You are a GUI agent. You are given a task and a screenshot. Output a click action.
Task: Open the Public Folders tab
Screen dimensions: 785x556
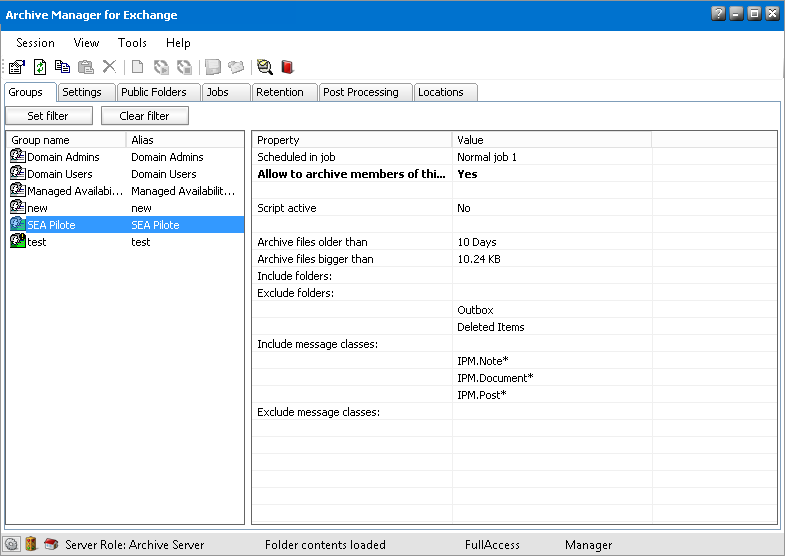click(153, 92)
